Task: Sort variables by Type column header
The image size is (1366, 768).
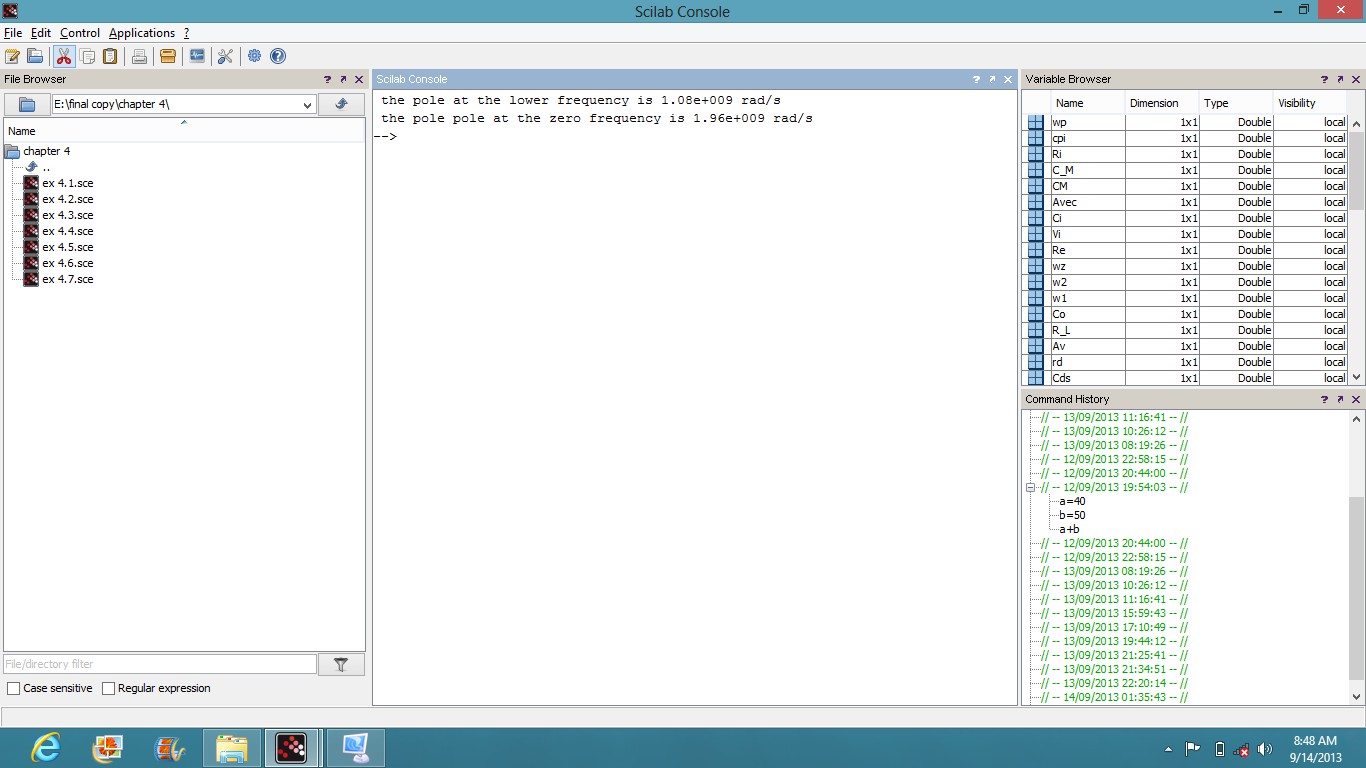Action: (1236, 103)
